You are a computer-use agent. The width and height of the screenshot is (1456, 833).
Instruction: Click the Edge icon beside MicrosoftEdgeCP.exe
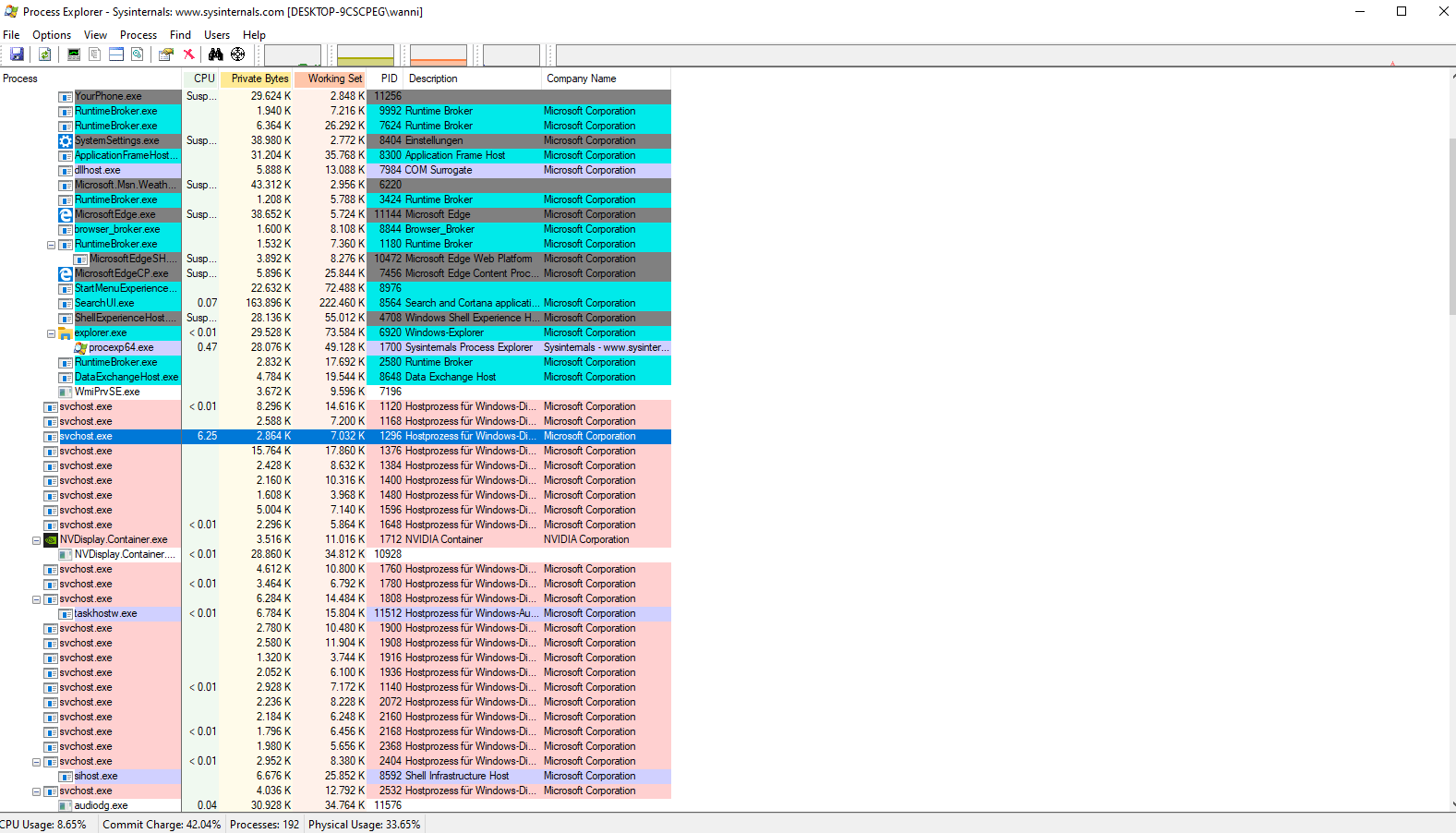66,273
